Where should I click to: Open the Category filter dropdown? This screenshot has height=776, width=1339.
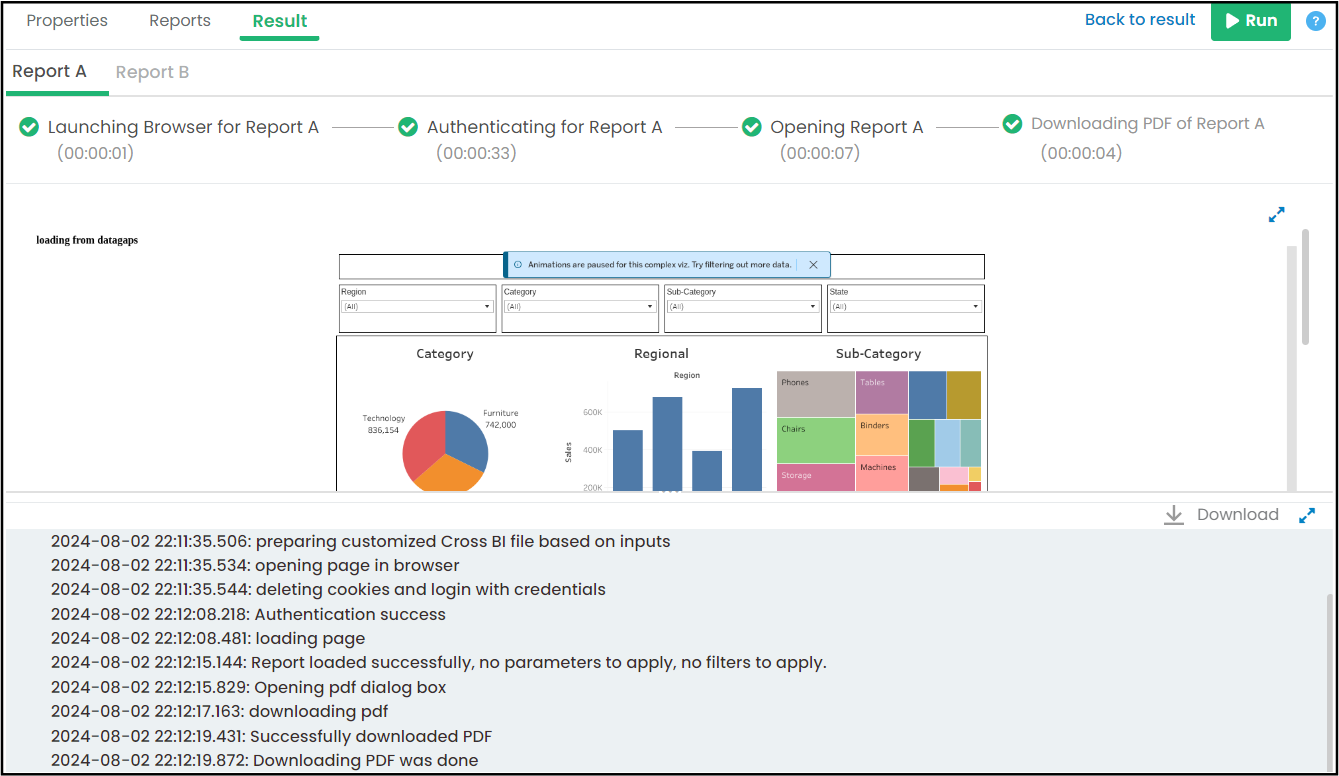click(x=580, y=307)
